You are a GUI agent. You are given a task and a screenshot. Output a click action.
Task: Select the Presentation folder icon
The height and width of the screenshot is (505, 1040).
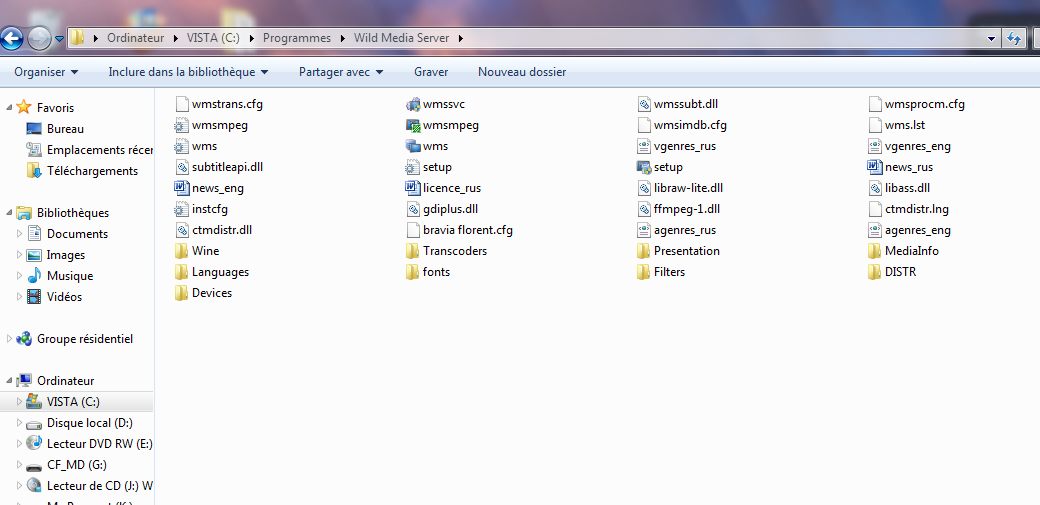click(x=644, y=251)
